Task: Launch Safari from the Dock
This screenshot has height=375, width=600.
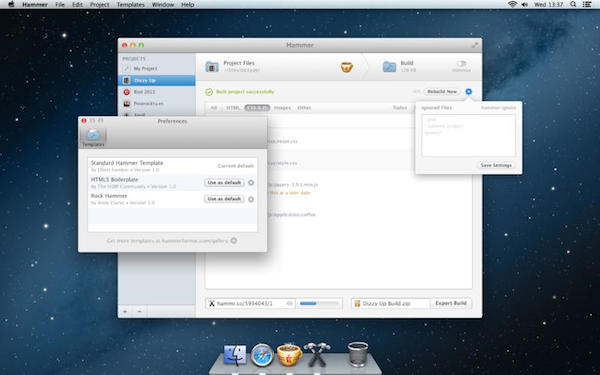Action: pos(262,355)
